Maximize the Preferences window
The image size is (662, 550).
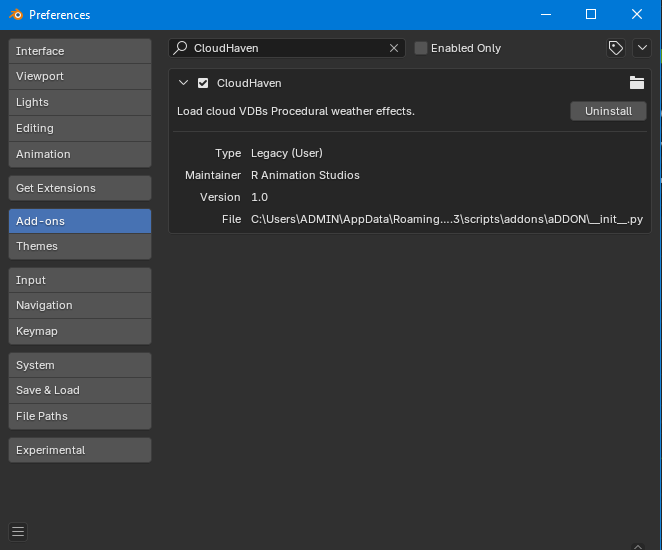tap(591, 14)
